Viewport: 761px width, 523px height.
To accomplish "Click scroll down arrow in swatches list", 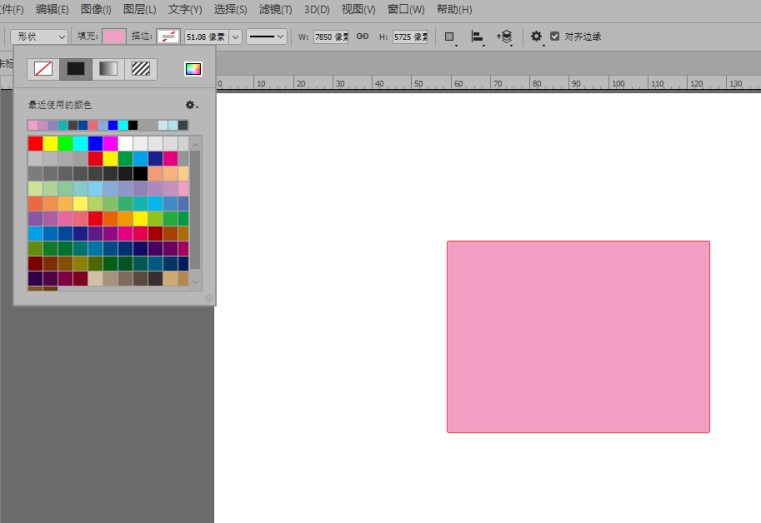I will coord(195,282).
